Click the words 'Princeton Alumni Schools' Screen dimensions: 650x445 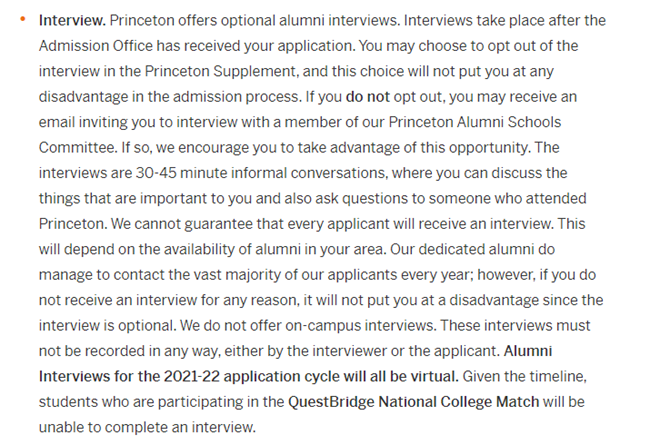tap(475, 122)
